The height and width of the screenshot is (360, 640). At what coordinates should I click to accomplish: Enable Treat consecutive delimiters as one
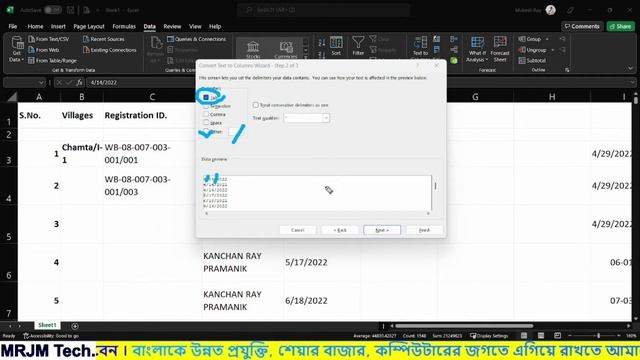(x=256, y=105)
